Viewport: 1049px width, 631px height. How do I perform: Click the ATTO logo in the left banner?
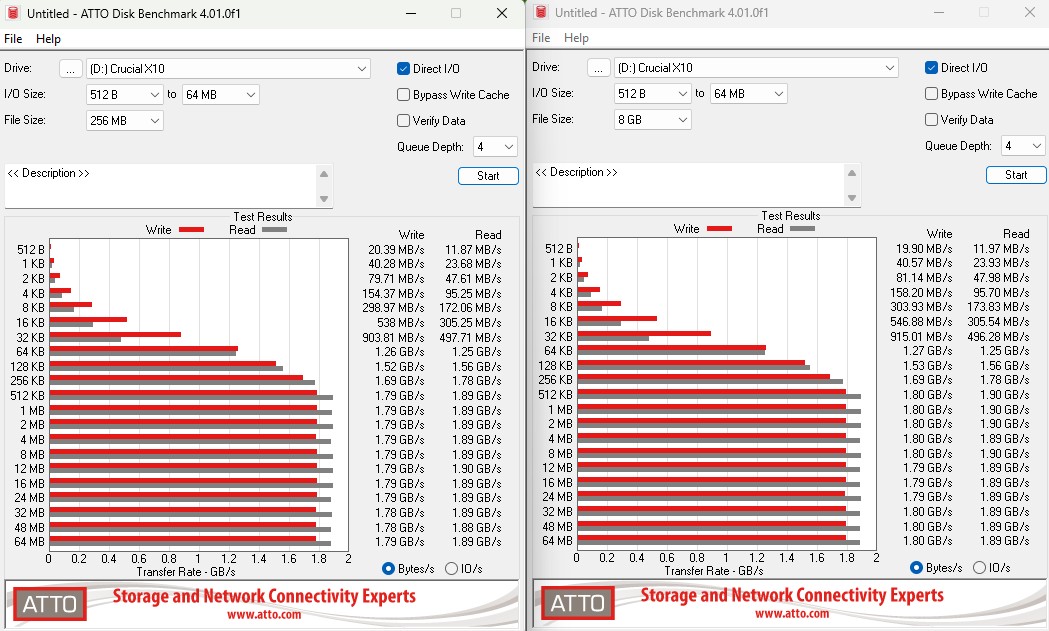coord(50,604)
